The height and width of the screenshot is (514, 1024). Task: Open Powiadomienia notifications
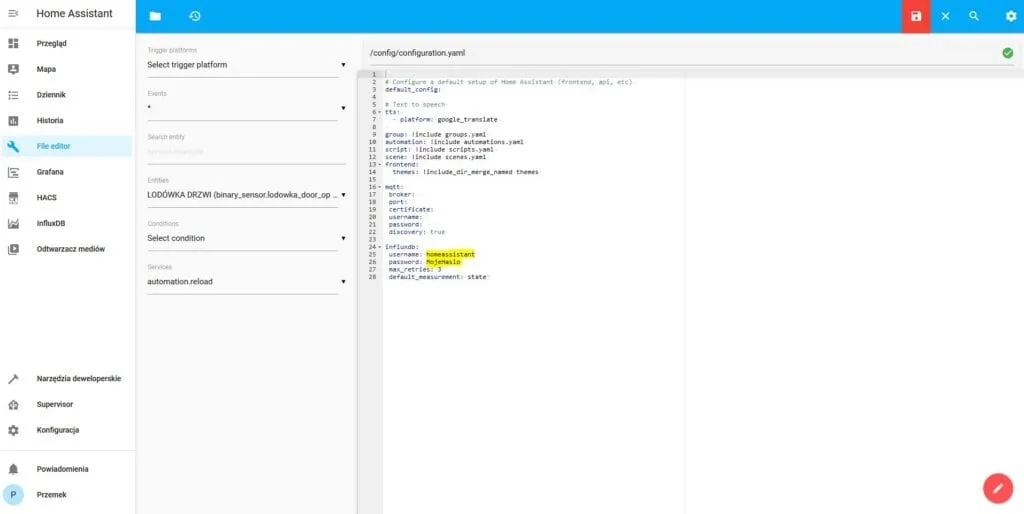coord(67,469)
